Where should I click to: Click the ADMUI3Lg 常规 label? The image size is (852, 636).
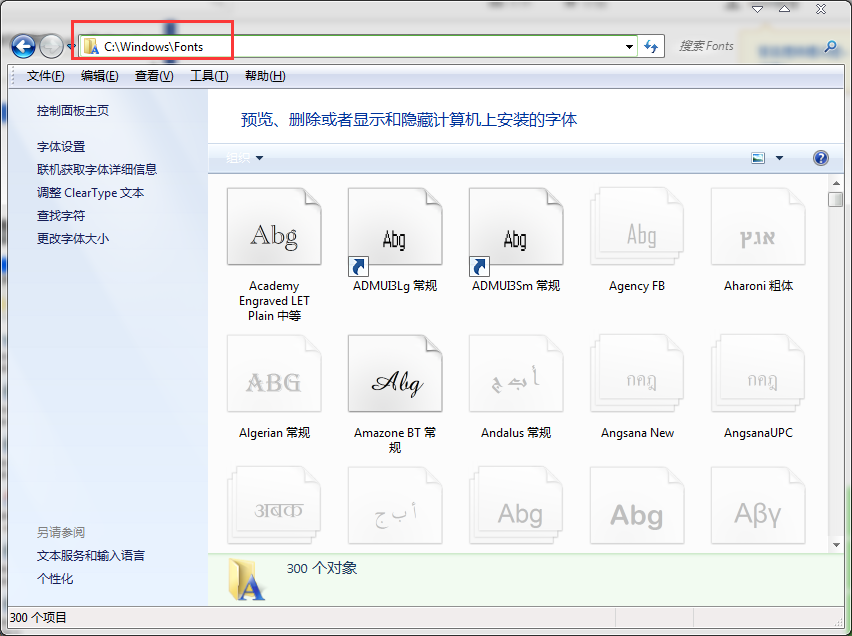pyautogui.click(x=395, y=286)
